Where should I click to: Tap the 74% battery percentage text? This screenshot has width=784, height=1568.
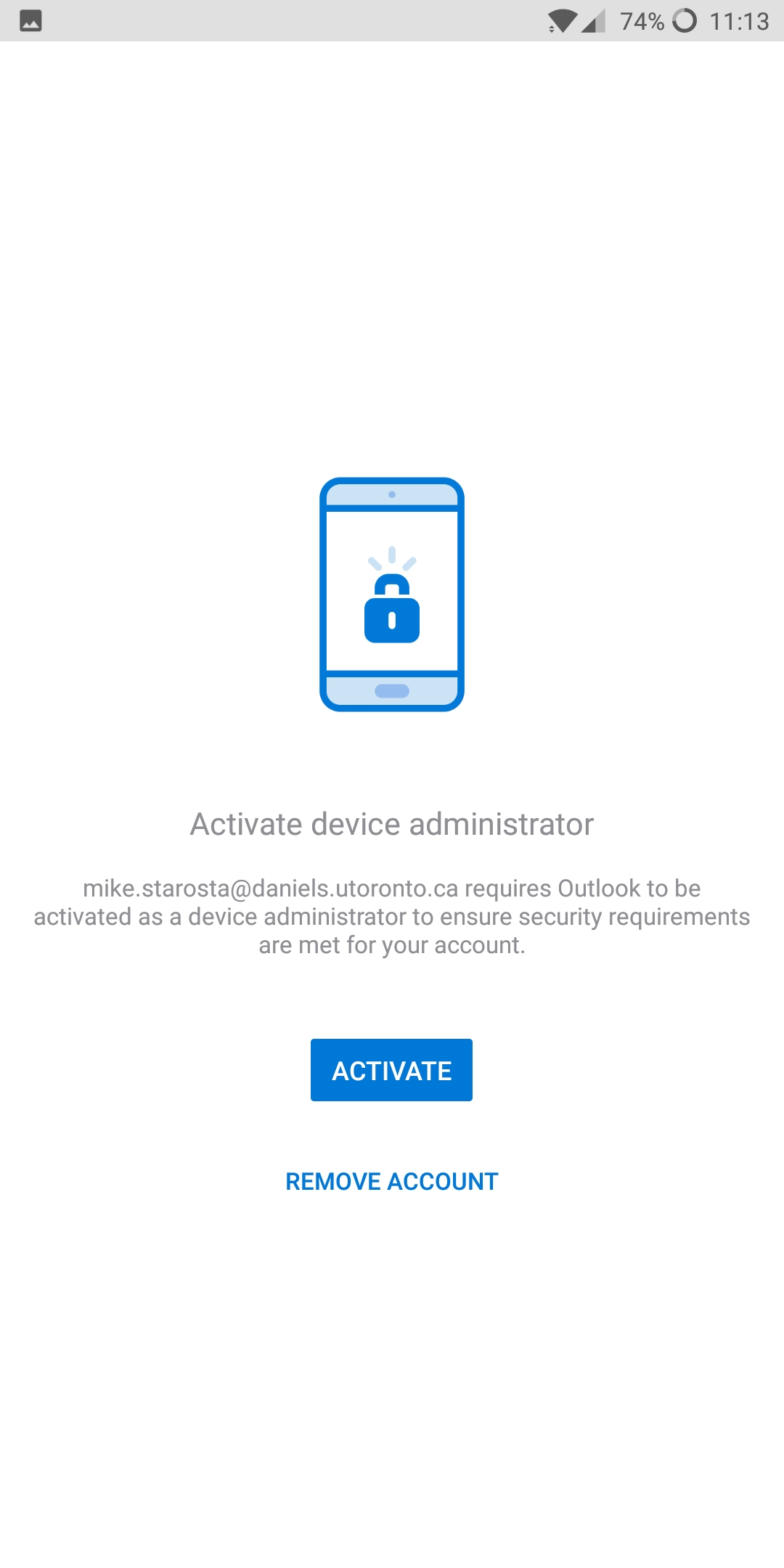642,21
